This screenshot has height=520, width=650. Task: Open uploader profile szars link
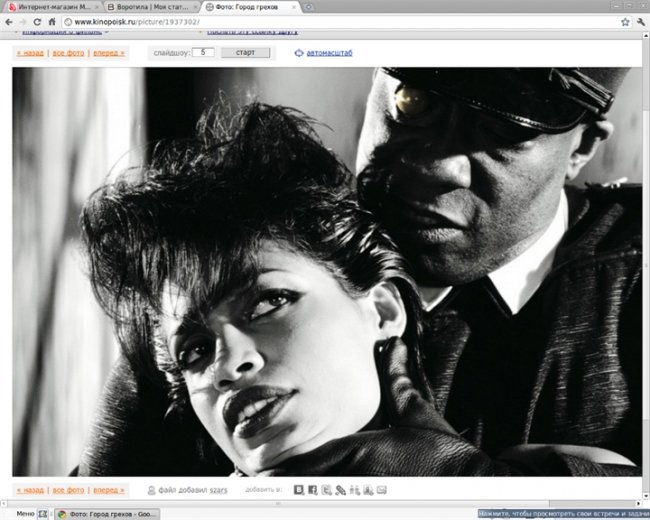[215, 491]
